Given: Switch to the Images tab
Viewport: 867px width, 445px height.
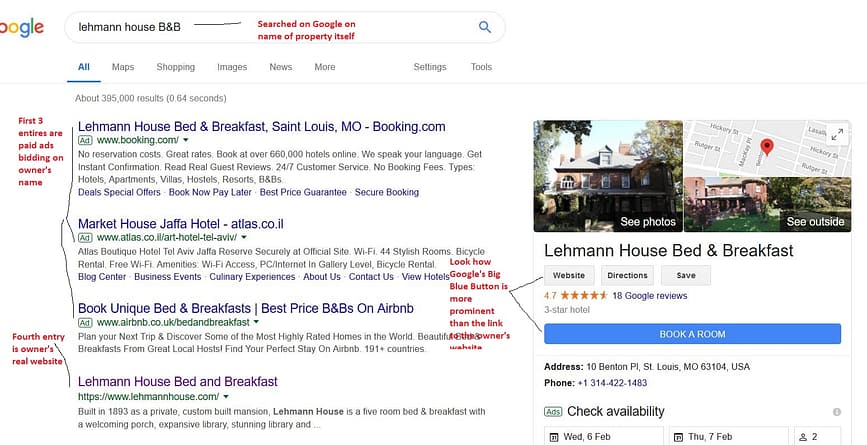Looking at the screenshot, I should [x=232, y=67].
